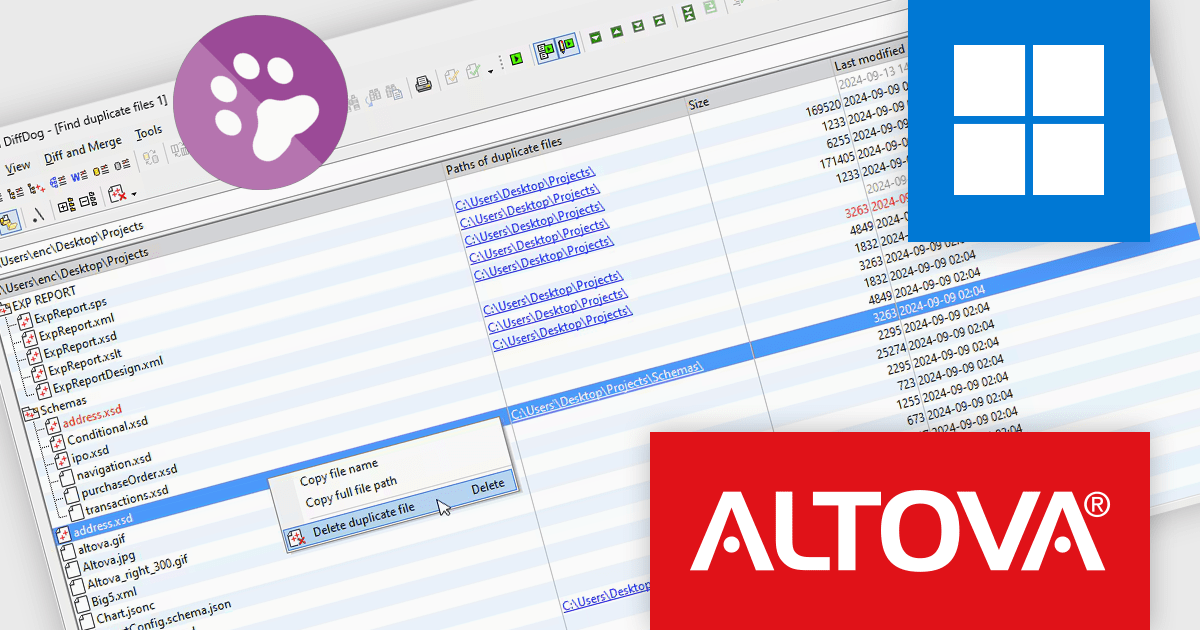Select the red address.xsd under Schemas

(91, 416)
